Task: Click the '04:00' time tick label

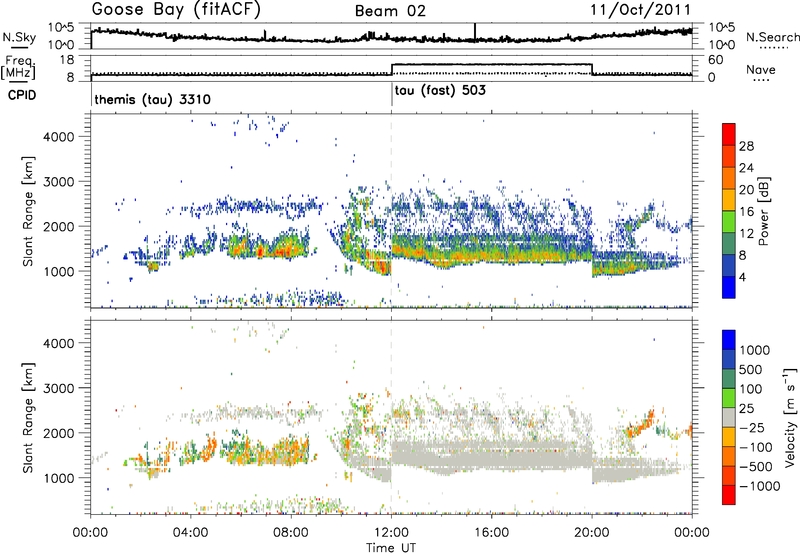Action: coord(191,533)
